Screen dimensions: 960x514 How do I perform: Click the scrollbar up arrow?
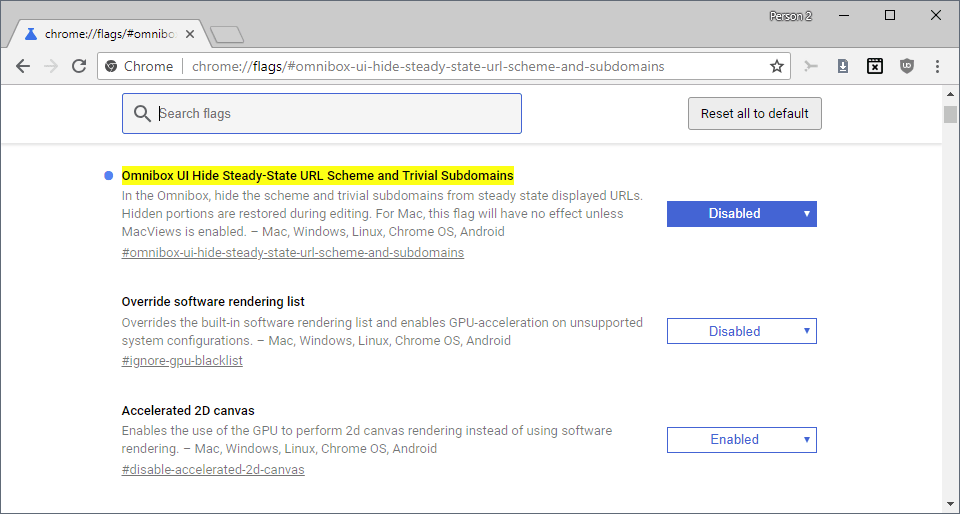point(950,94)
